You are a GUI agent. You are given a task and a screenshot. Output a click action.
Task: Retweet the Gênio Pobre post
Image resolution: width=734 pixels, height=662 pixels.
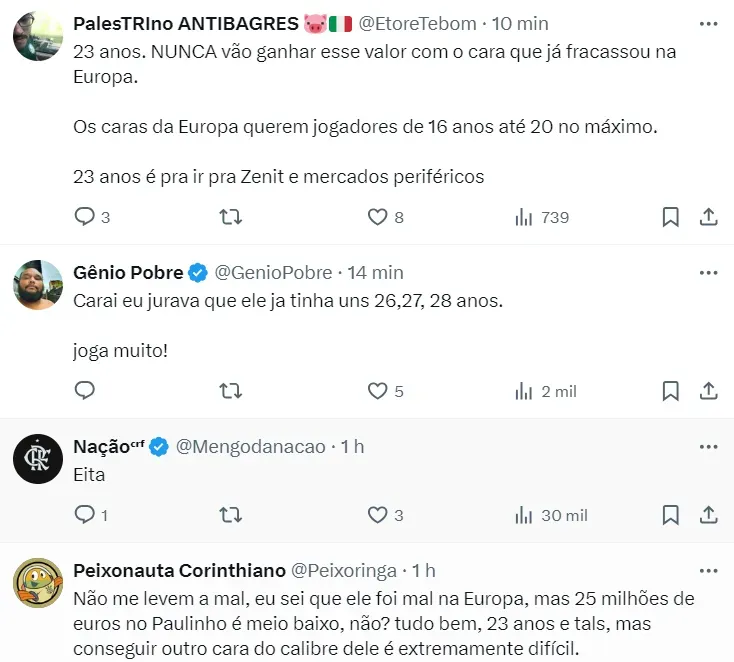[x=230, y=391]
